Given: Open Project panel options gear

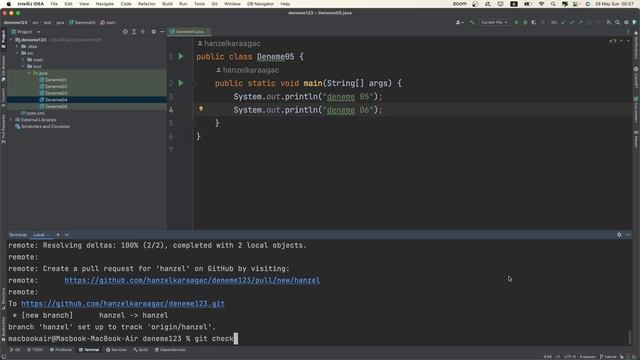Looking at the screenshot, I should [x=153, y=32].
